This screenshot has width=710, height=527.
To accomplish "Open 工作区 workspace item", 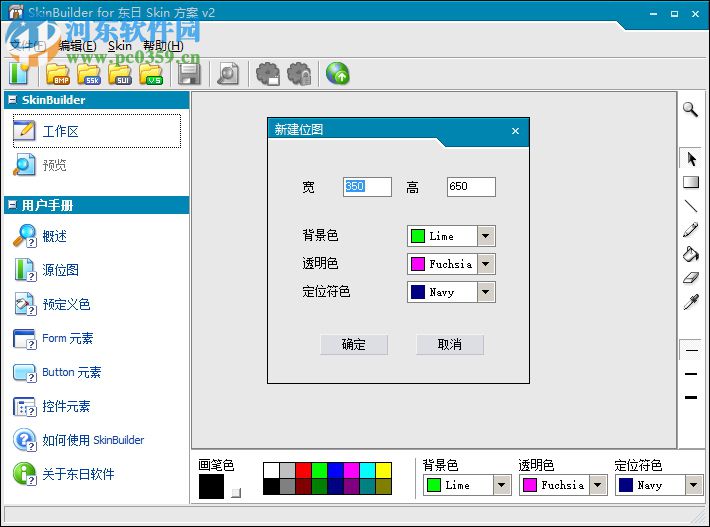I will 97,131.
